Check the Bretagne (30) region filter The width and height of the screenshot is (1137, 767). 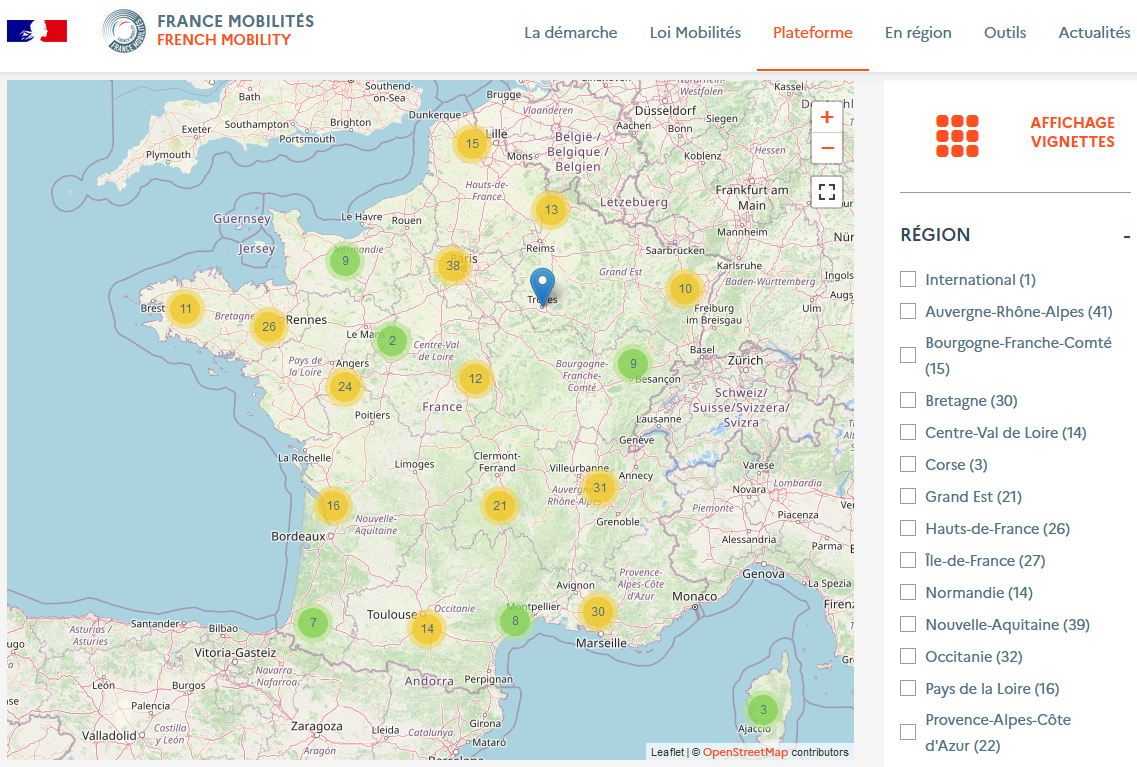[908, 401]
